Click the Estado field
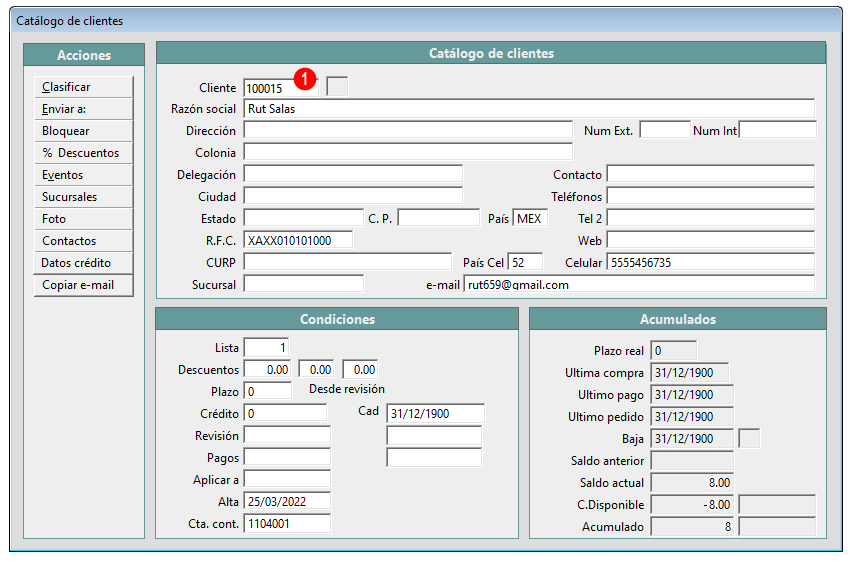 pyautogui.click(x=303, y=219)
